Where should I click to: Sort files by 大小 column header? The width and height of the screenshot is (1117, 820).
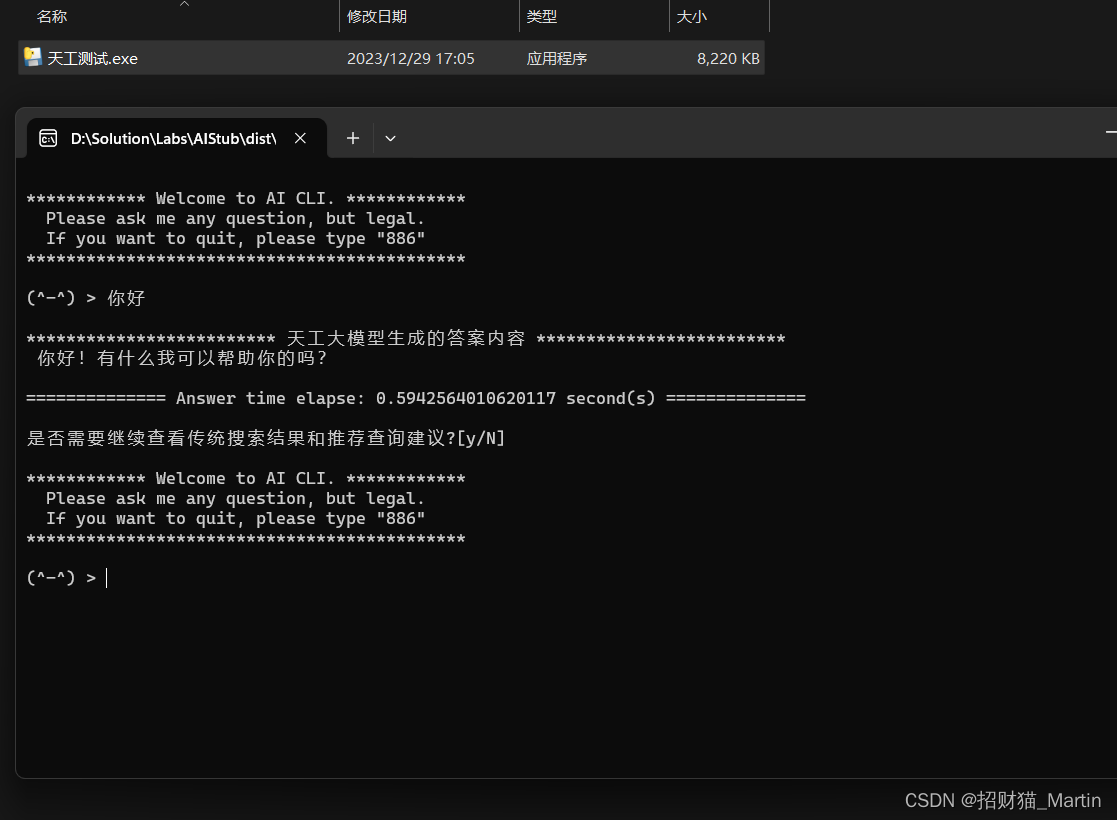point(691,16)
